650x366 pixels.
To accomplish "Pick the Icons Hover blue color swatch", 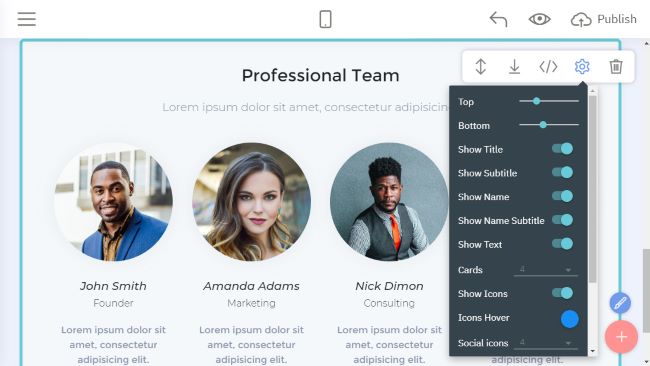I will [570, 319].
